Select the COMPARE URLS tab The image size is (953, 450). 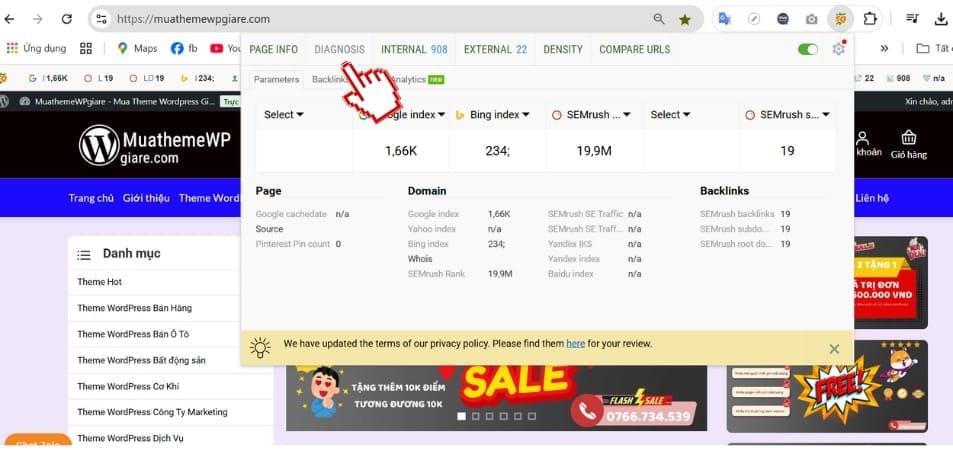pyautogui.click(x=634, y=49)
